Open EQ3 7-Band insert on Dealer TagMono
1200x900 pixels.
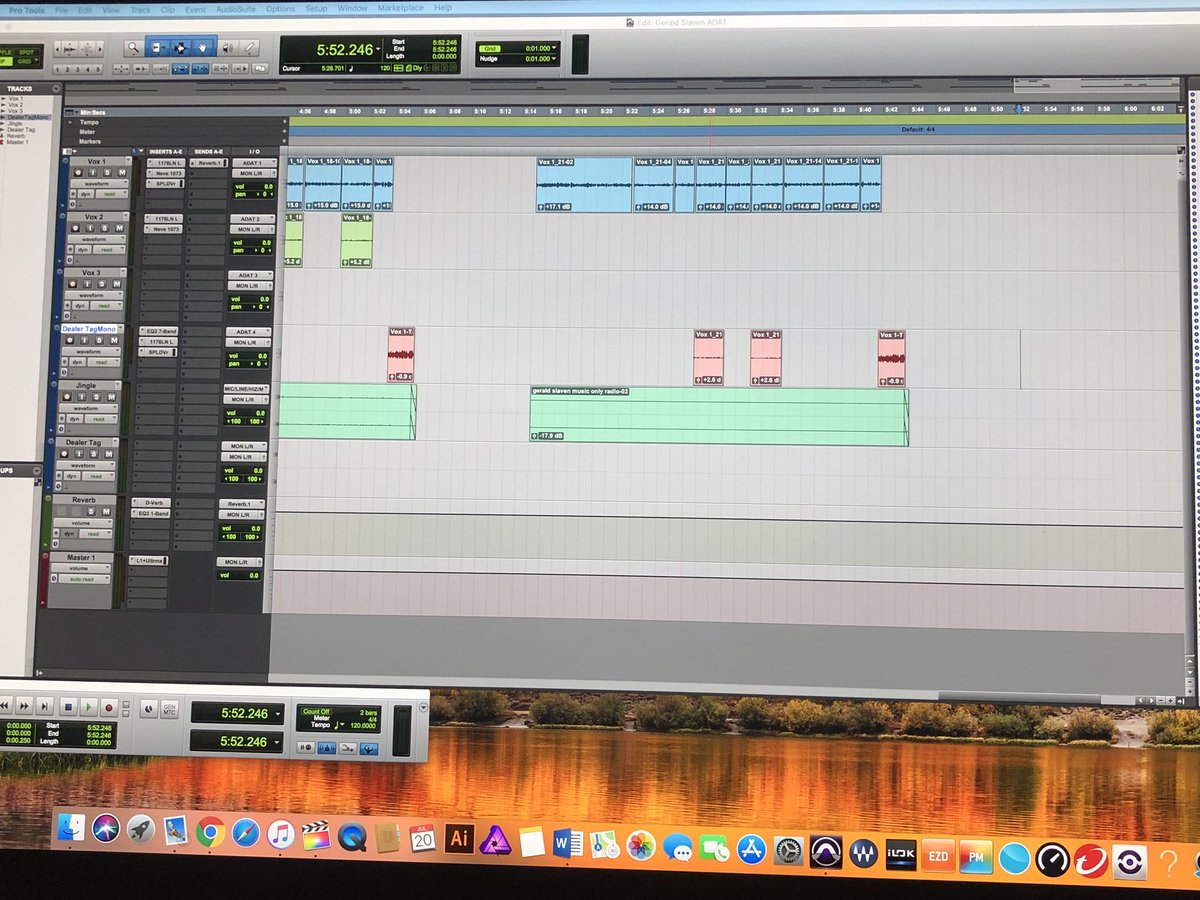click(x=158, y=331)
